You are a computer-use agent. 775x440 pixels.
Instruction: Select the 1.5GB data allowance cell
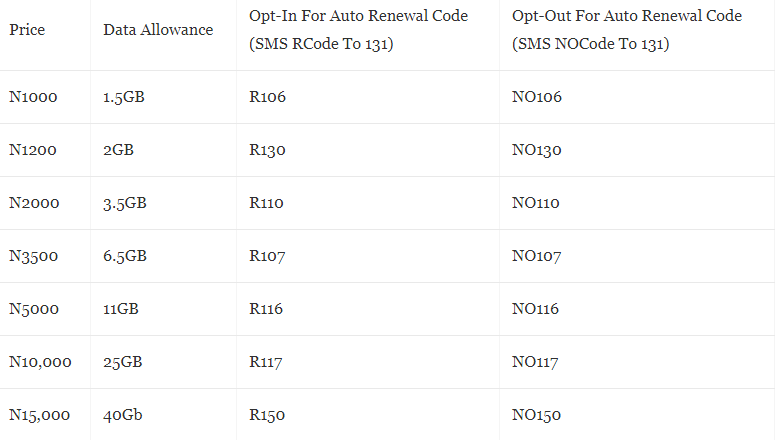[x=125, y=97]
